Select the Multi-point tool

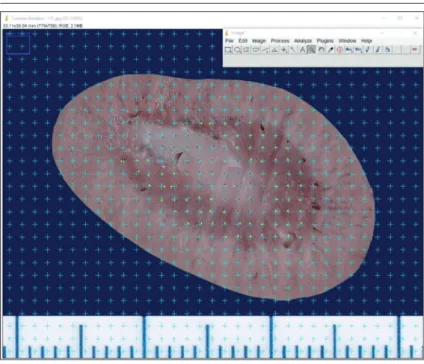click(x=284, y=50)
